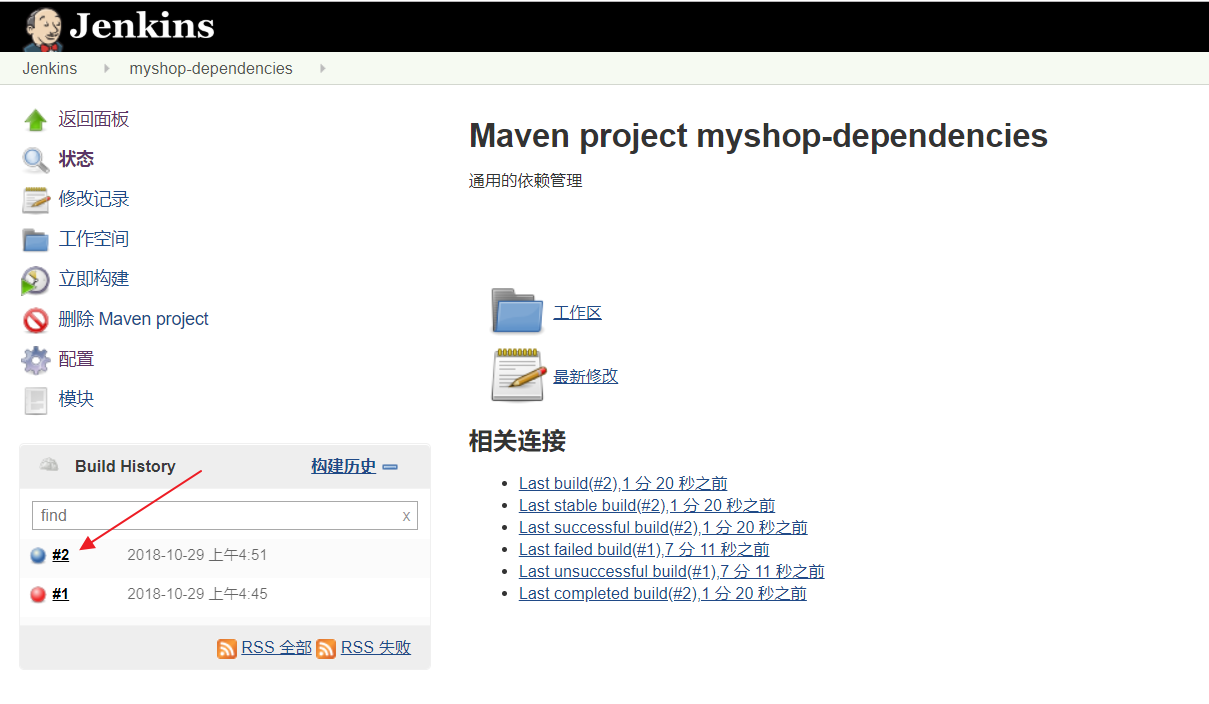The width and height of the screenshot is (1209, 704).
Task: Open build #1 from Build History
Action: 60,594
